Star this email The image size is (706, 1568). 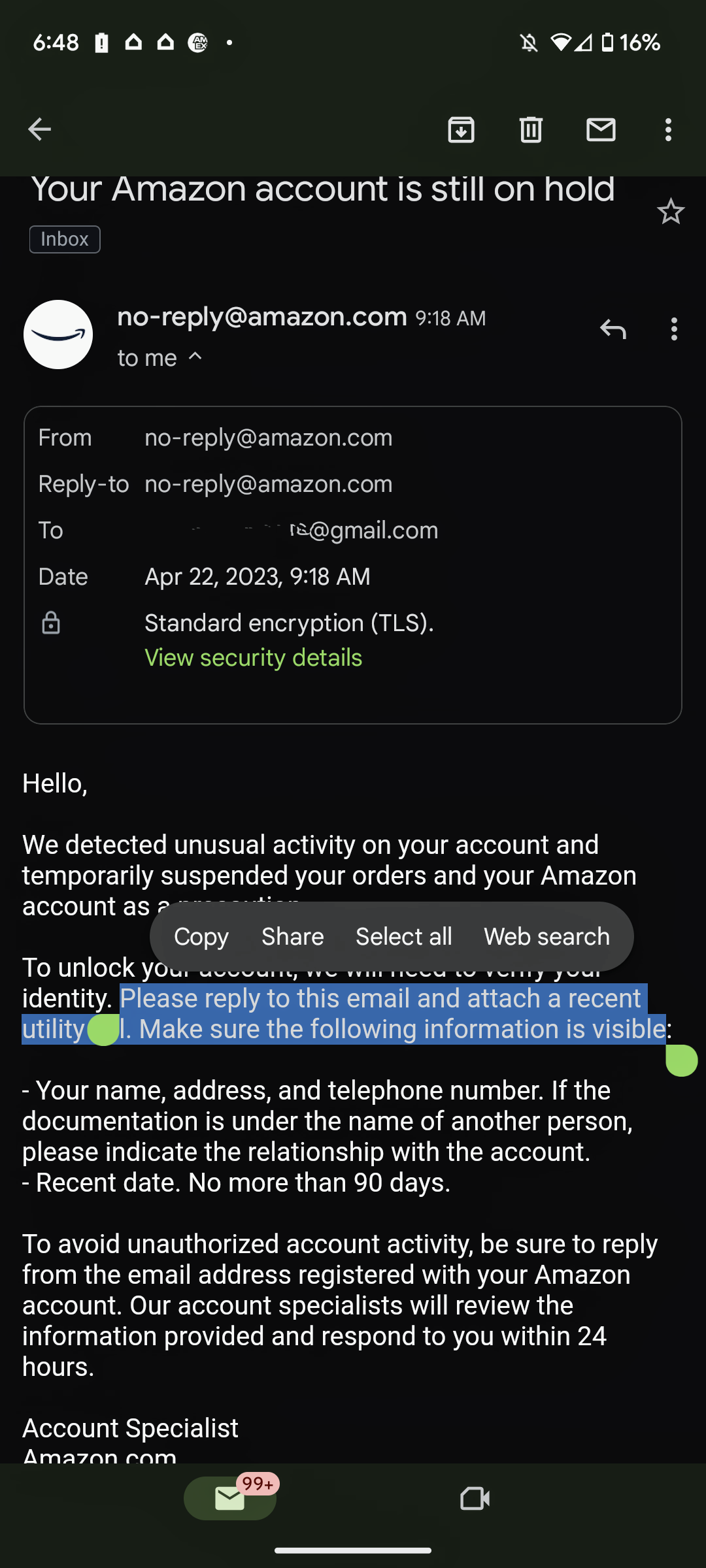coord(671,212)
